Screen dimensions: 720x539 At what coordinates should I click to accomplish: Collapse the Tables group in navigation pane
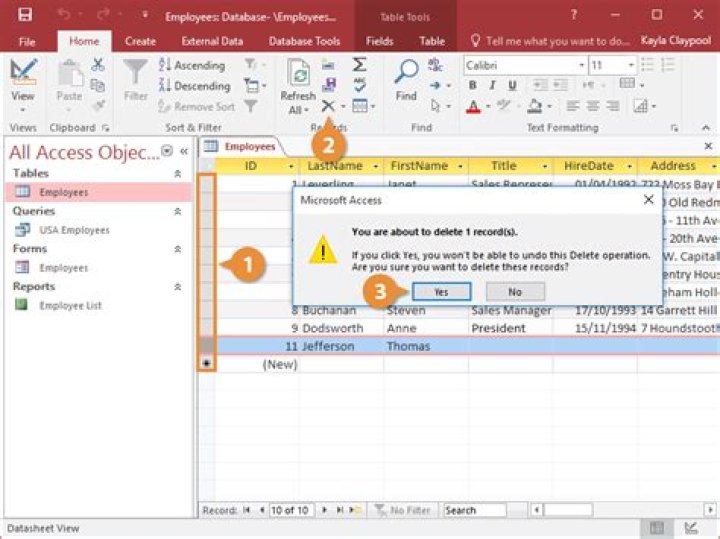click(177, 174)
